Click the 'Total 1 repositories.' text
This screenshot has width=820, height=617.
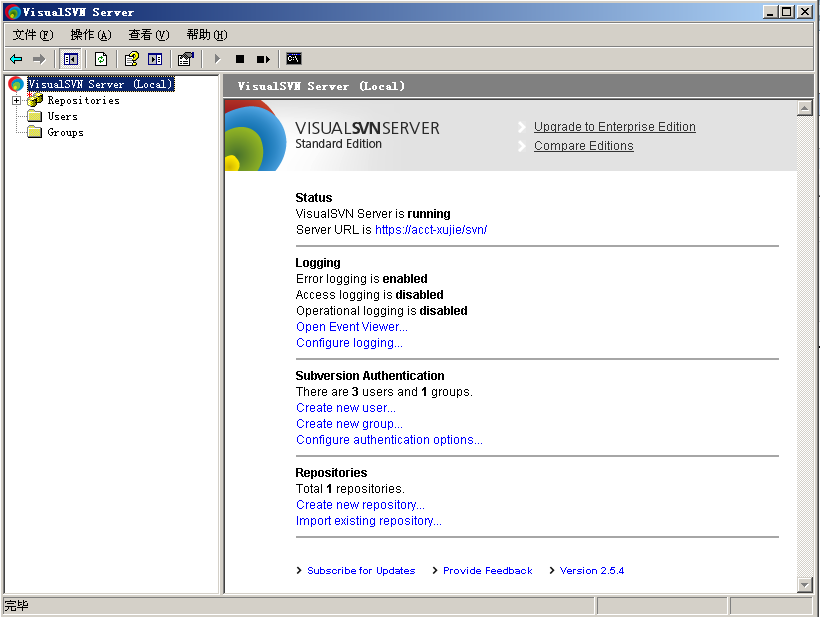350,489
